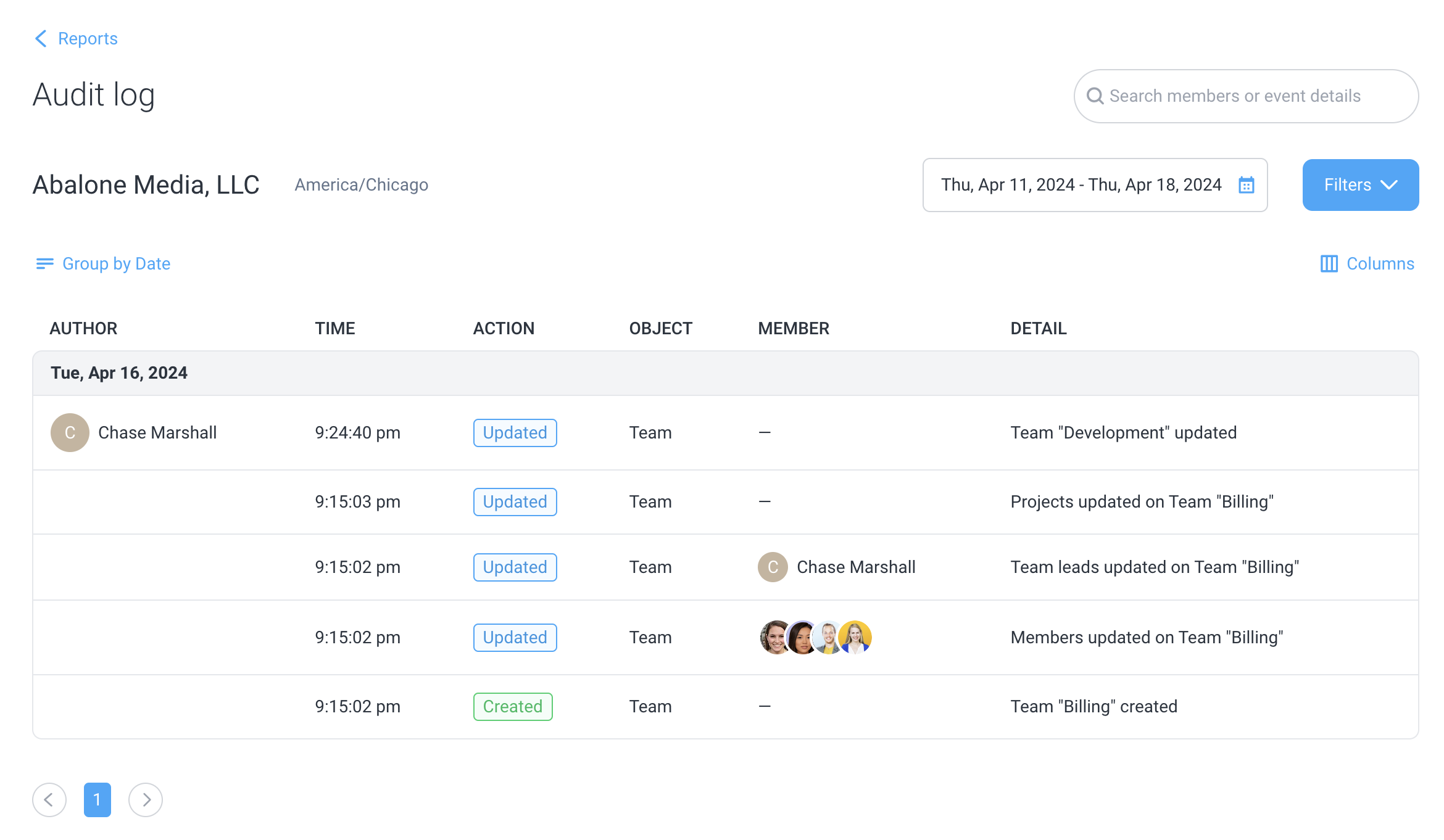Click the 9:15:03 pm time cell
Screen dimensions: 1444x840
click(x=358, y=502)
